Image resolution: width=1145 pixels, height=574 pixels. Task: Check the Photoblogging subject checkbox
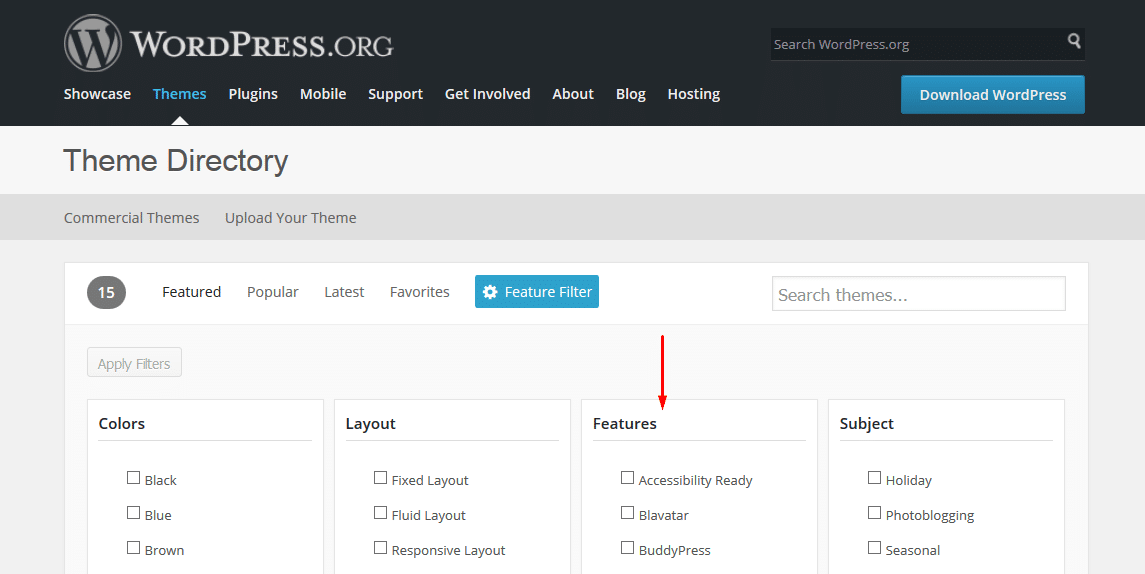tap(874, 513)
